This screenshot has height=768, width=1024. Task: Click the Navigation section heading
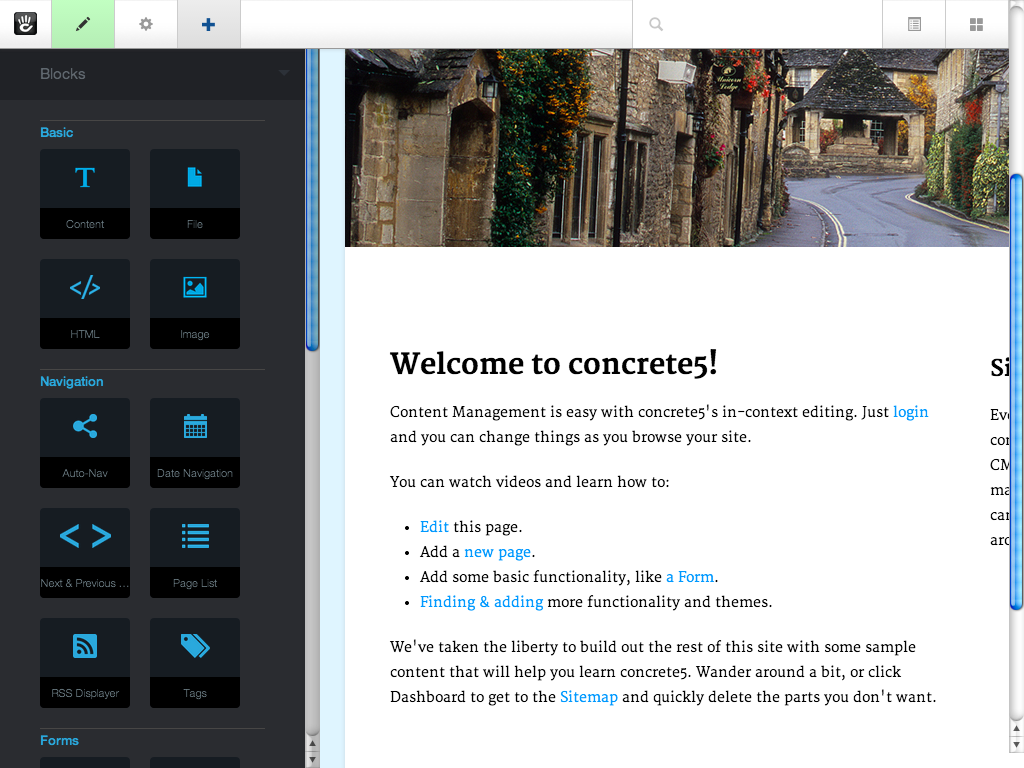72,381
